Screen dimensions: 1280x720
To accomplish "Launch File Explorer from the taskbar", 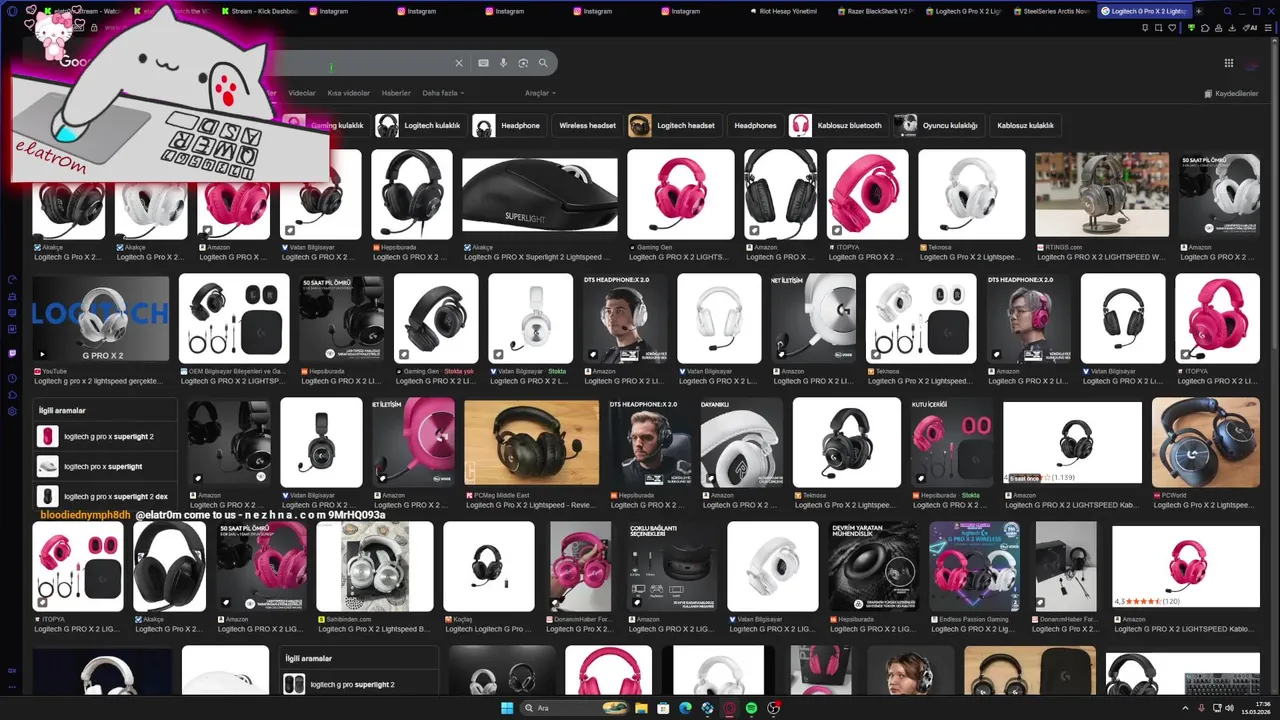I will 640,708.
